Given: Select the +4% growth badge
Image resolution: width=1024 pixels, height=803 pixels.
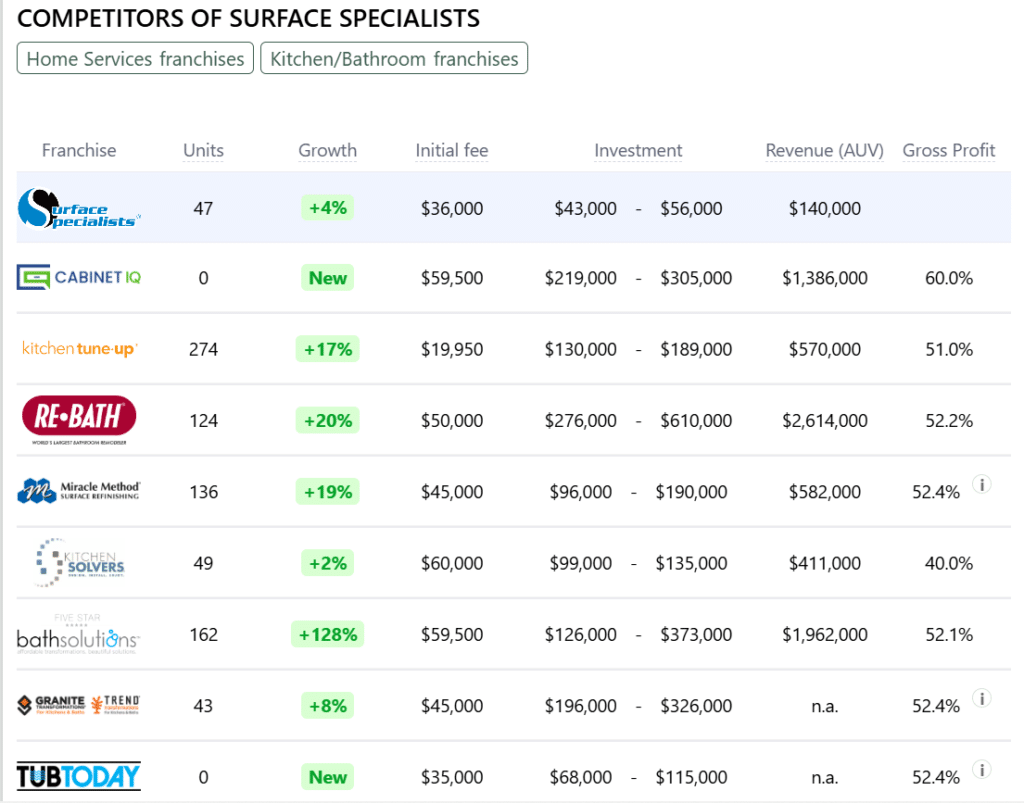Looking at the screenshot, I should tap(327, 208).
